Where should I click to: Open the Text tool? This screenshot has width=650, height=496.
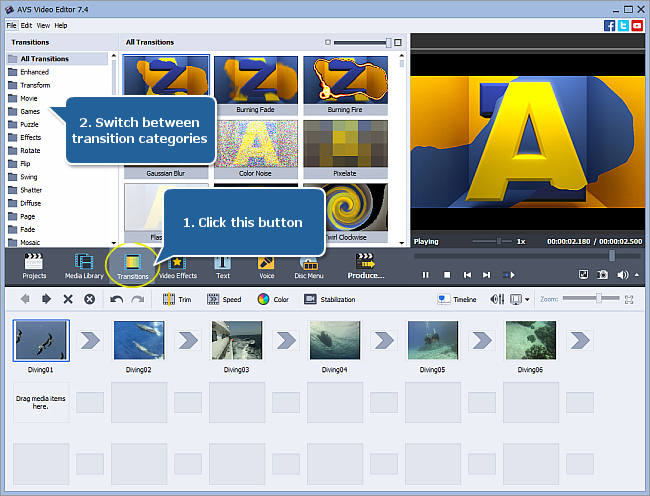pos(223,267)
